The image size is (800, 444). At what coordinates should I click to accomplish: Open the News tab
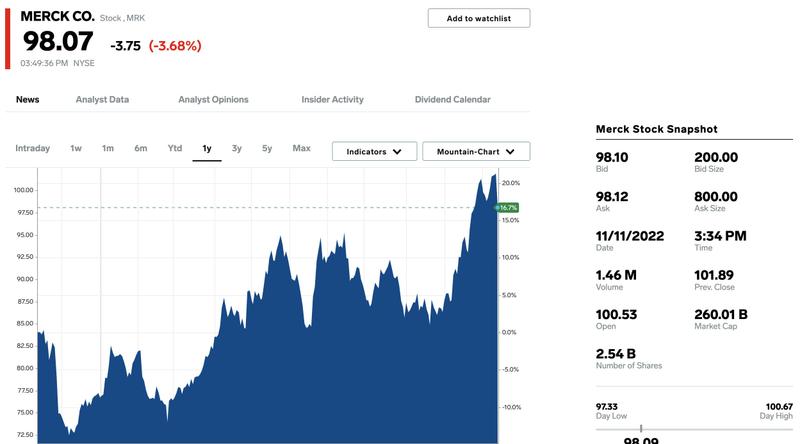coord(28,100)
